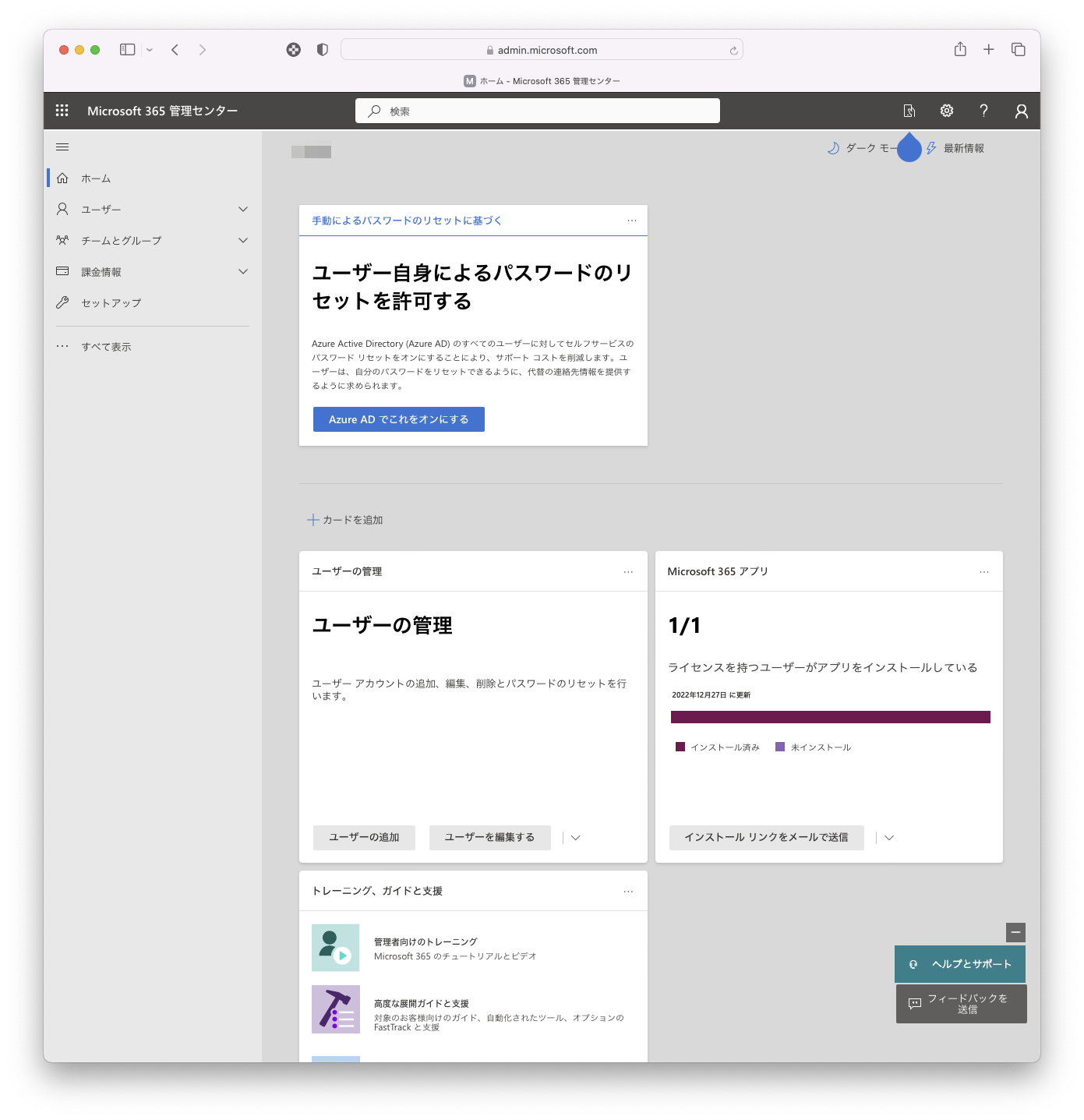Click インストール リンクをメールで送信 button

pyautogui.click(x=766, y=837)
